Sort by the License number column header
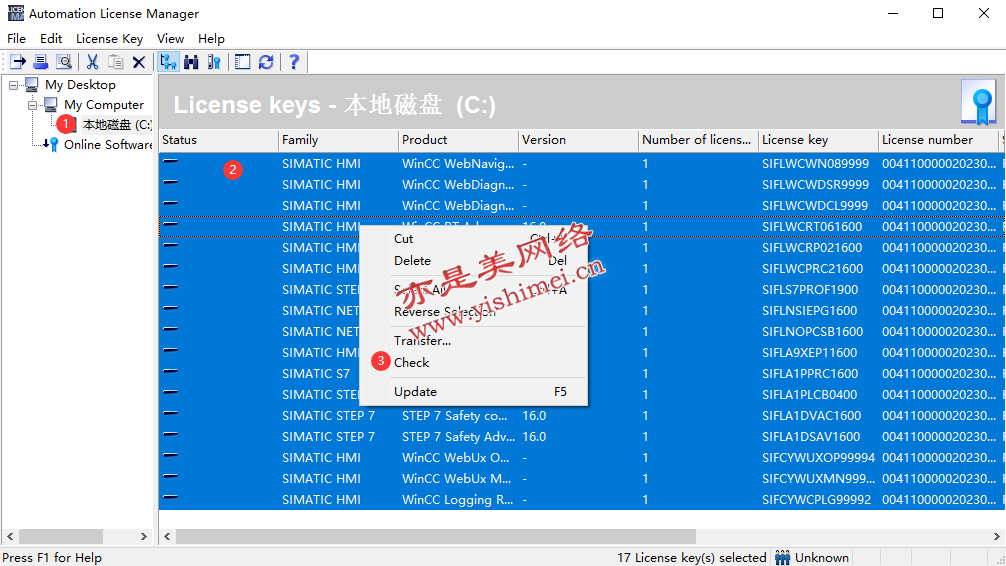The height and width of the screenshot is (566, 1006). coord(938,140)
